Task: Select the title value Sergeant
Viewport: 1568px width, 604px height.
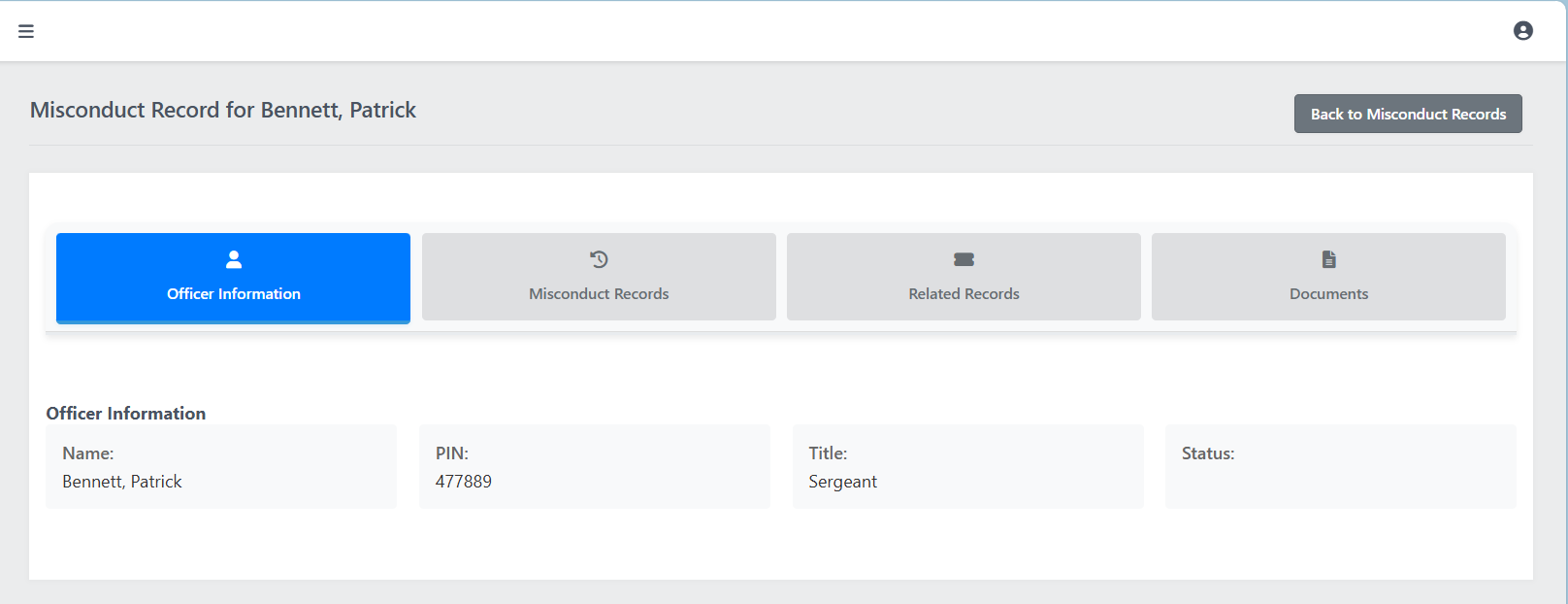Action: [842, 482]
